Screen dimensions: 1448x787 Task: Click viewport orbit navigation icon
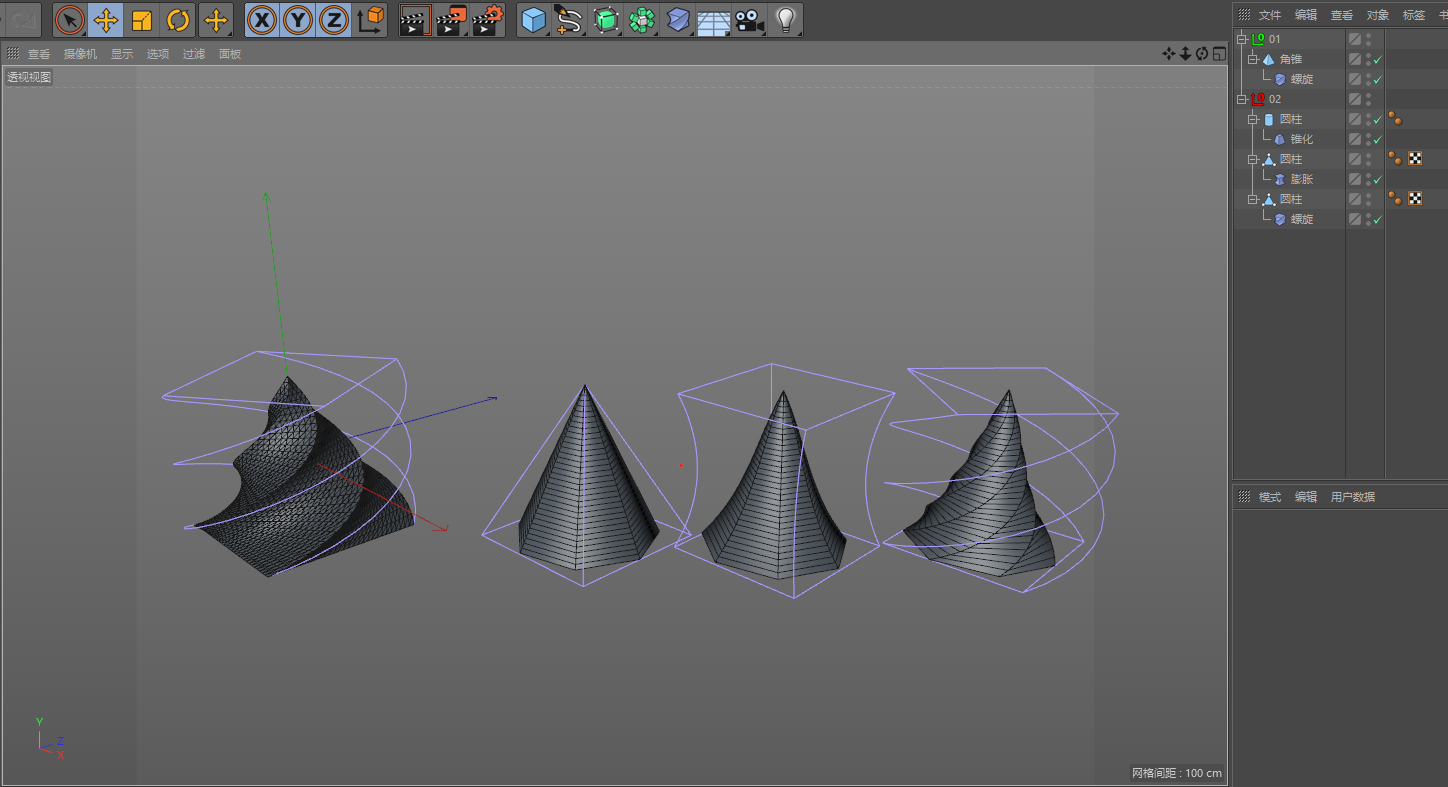pos(1202,54)
